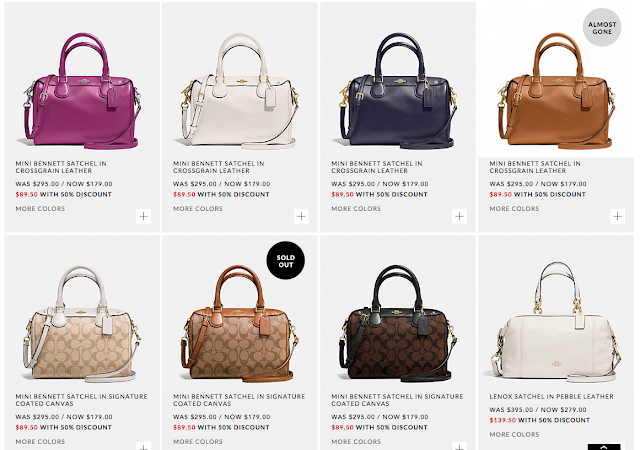Click the plus icon on magenta satchel card

tap(143, 216)
